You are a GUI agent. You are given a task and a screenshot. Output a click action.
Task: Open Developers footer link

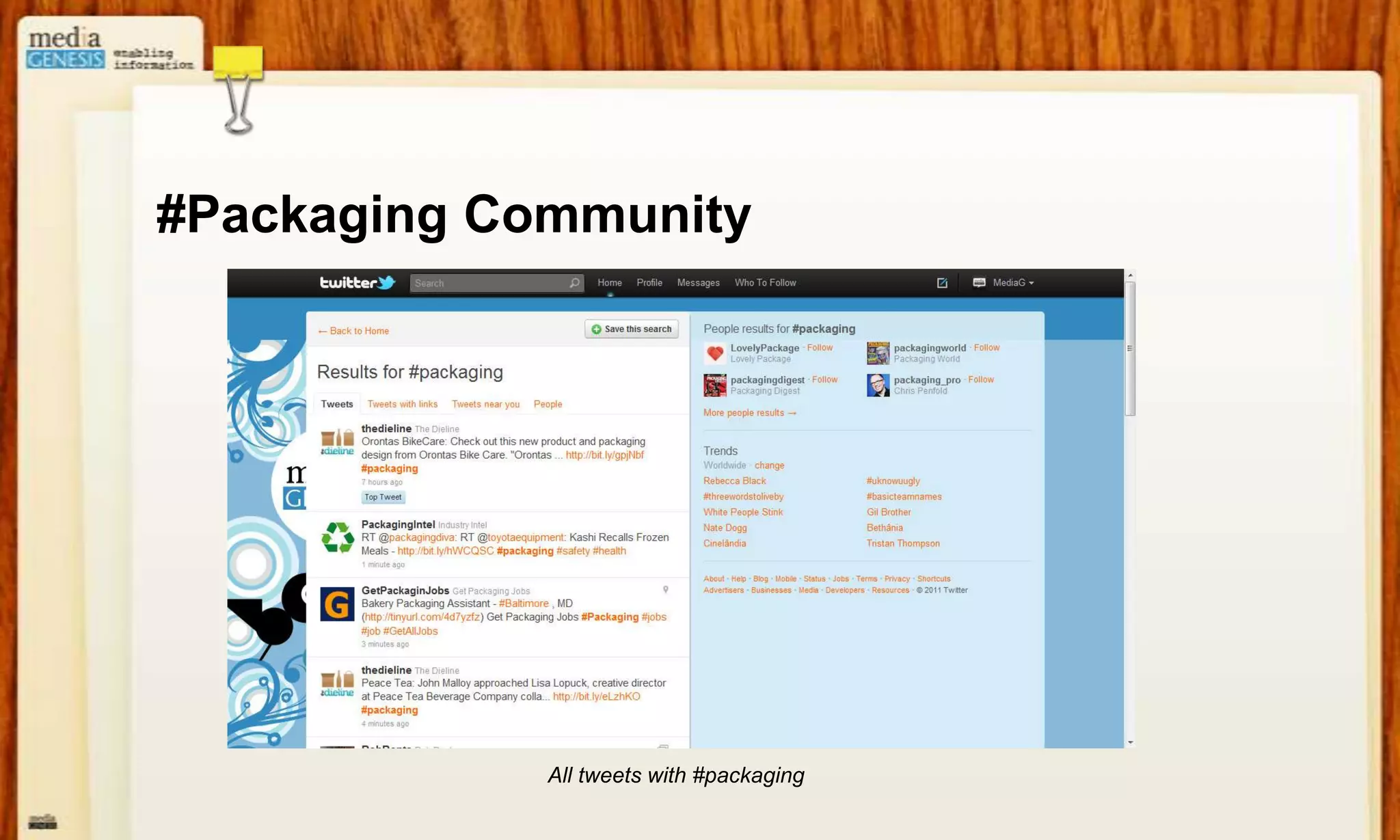pyautogui.click(x=845, y=591)
